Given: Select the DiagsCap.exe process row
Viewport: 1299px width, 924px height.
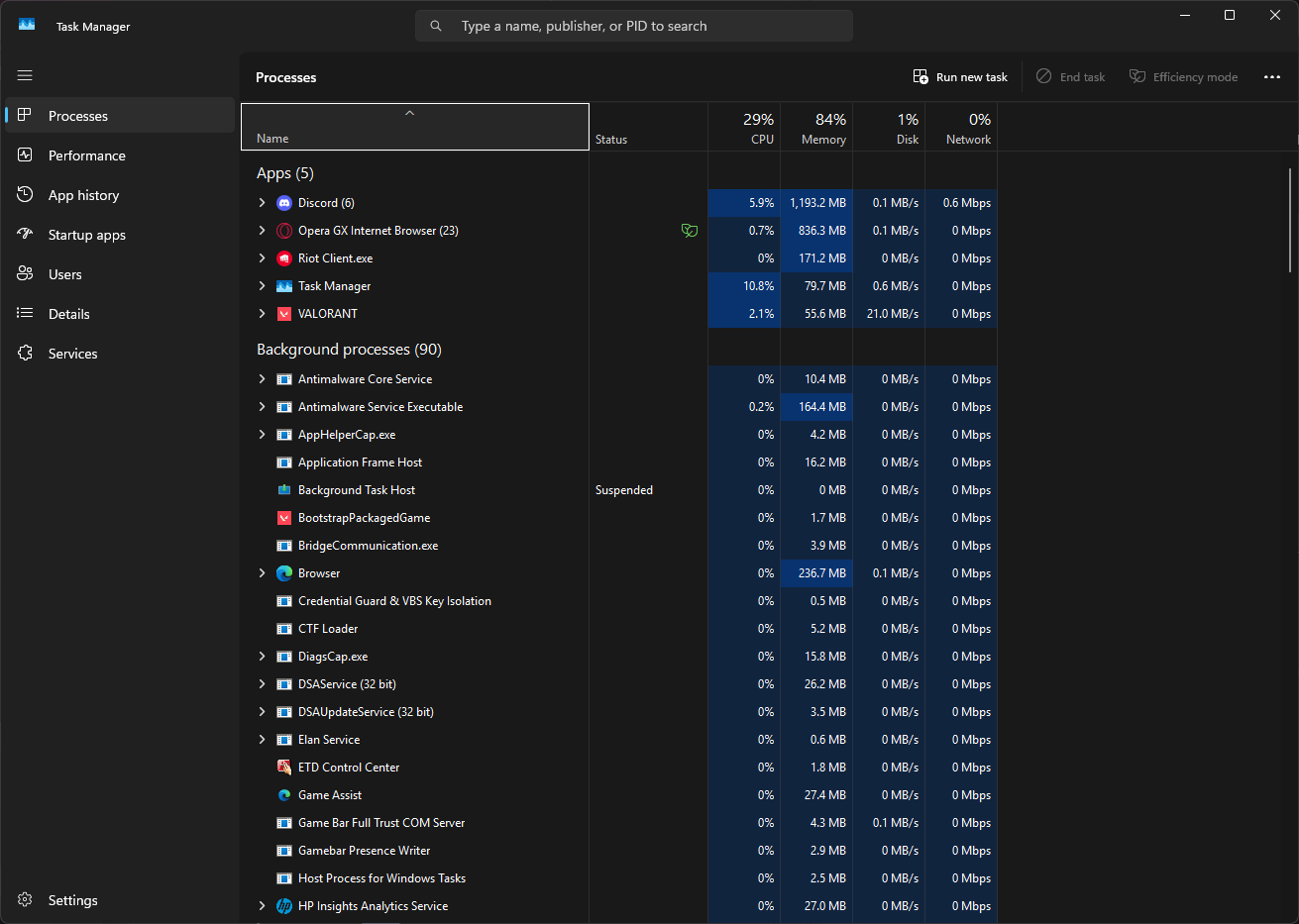Looking at the screenshot, I should (619, 657).
